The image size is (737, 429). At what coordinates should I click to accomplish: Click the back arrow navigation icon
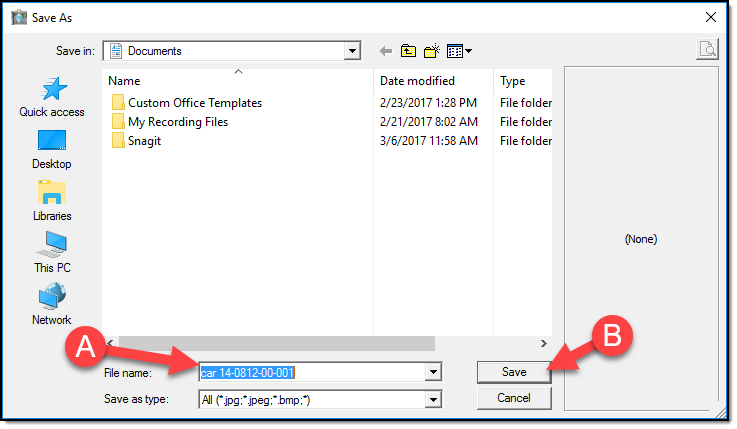385,51
